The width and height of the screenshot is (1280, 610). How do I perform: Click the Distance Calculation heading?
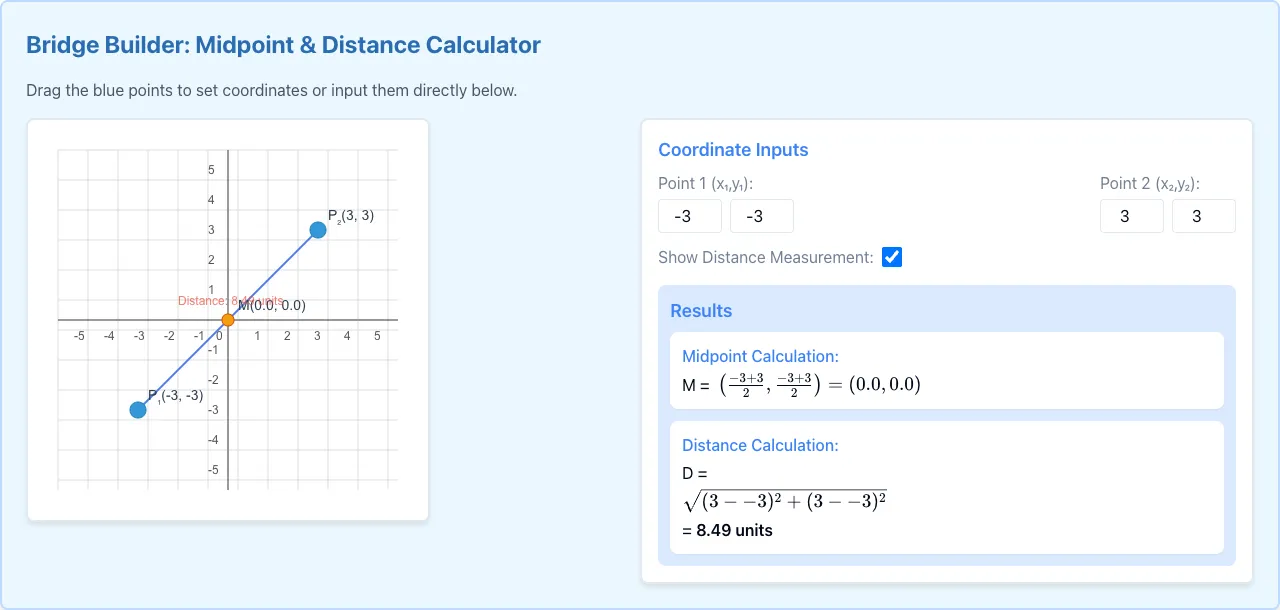click(760, 446)
